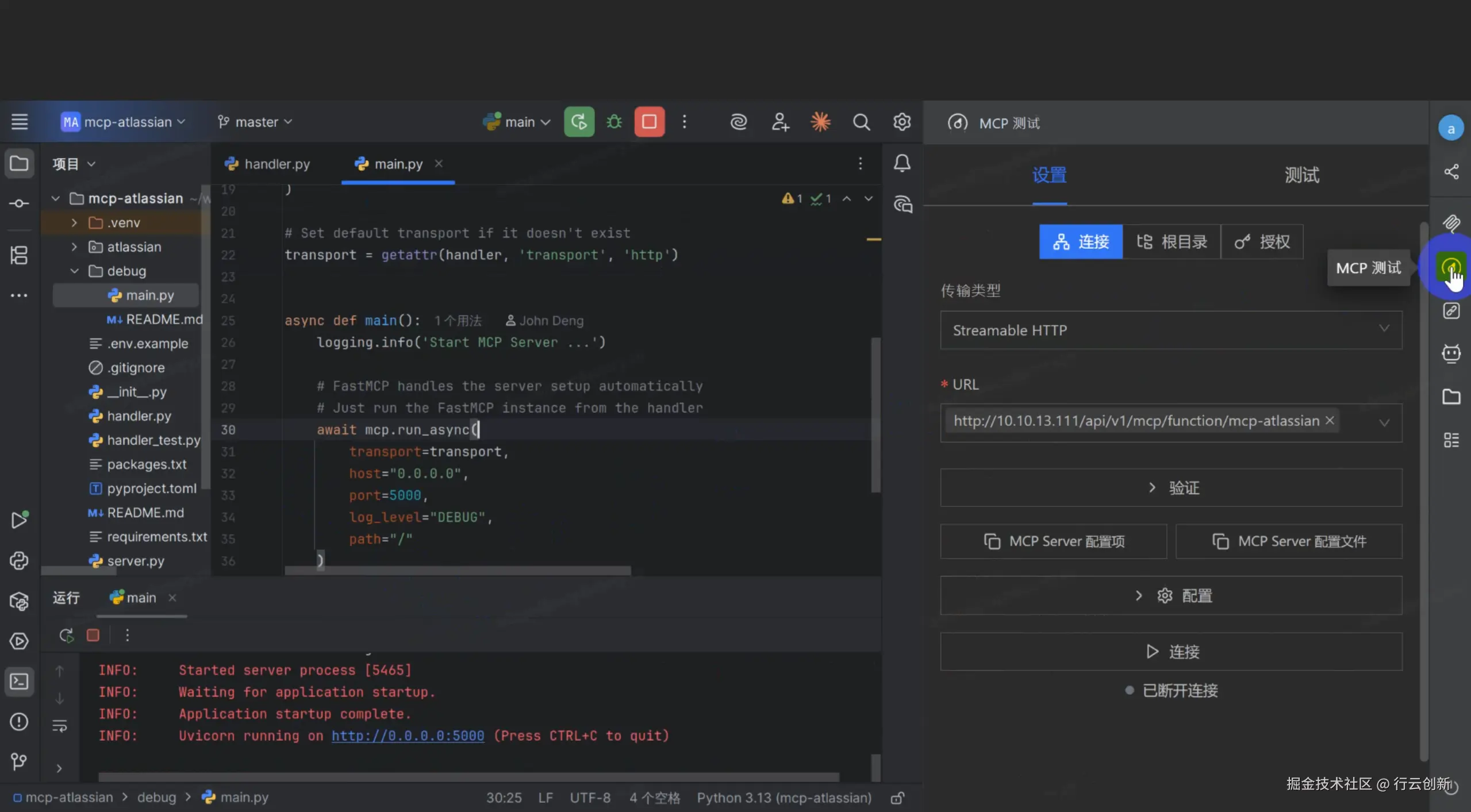Open the Streamable HTTP transport type dropdown
This screenshot has width=1471, height=812.
(x=1171, y=330)
